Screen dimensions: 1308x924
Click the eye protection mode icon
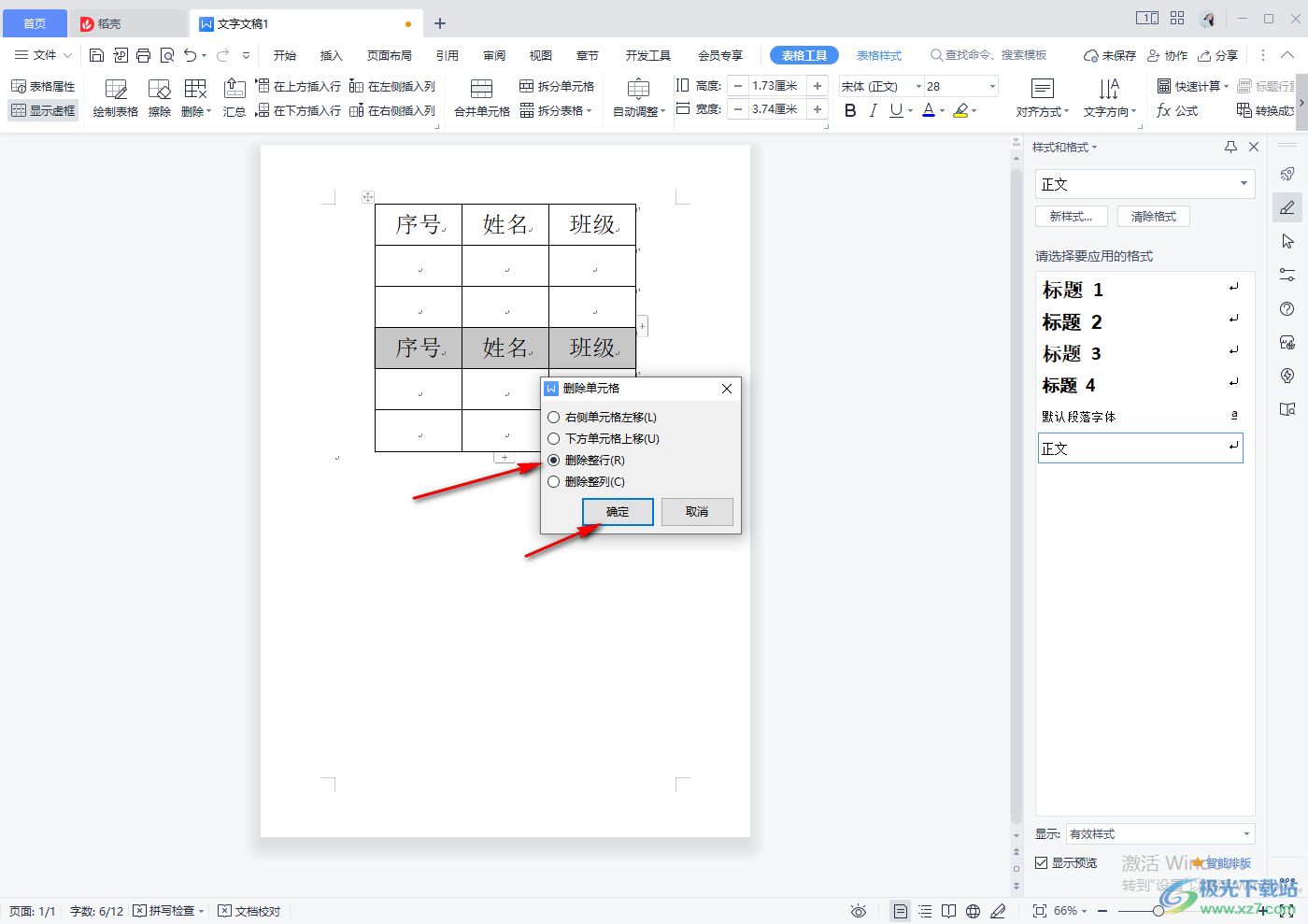coord(859,911)
